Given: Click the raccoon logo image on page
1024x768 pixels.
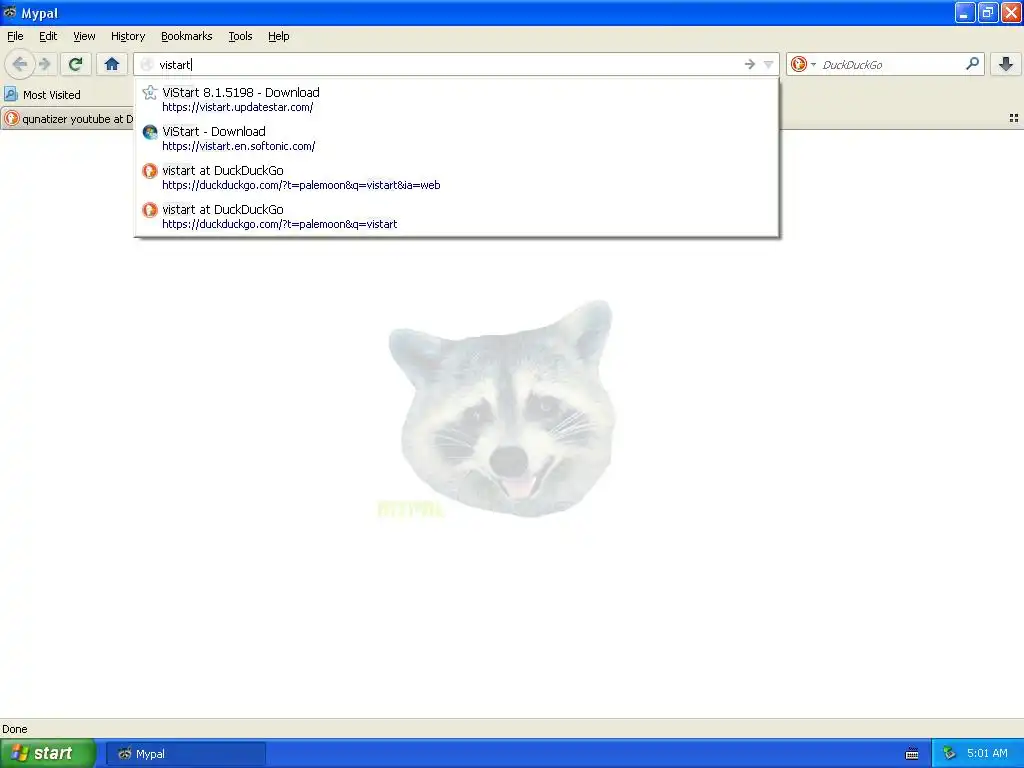Looking at the screenshot, I should click(x=501, y=409).
